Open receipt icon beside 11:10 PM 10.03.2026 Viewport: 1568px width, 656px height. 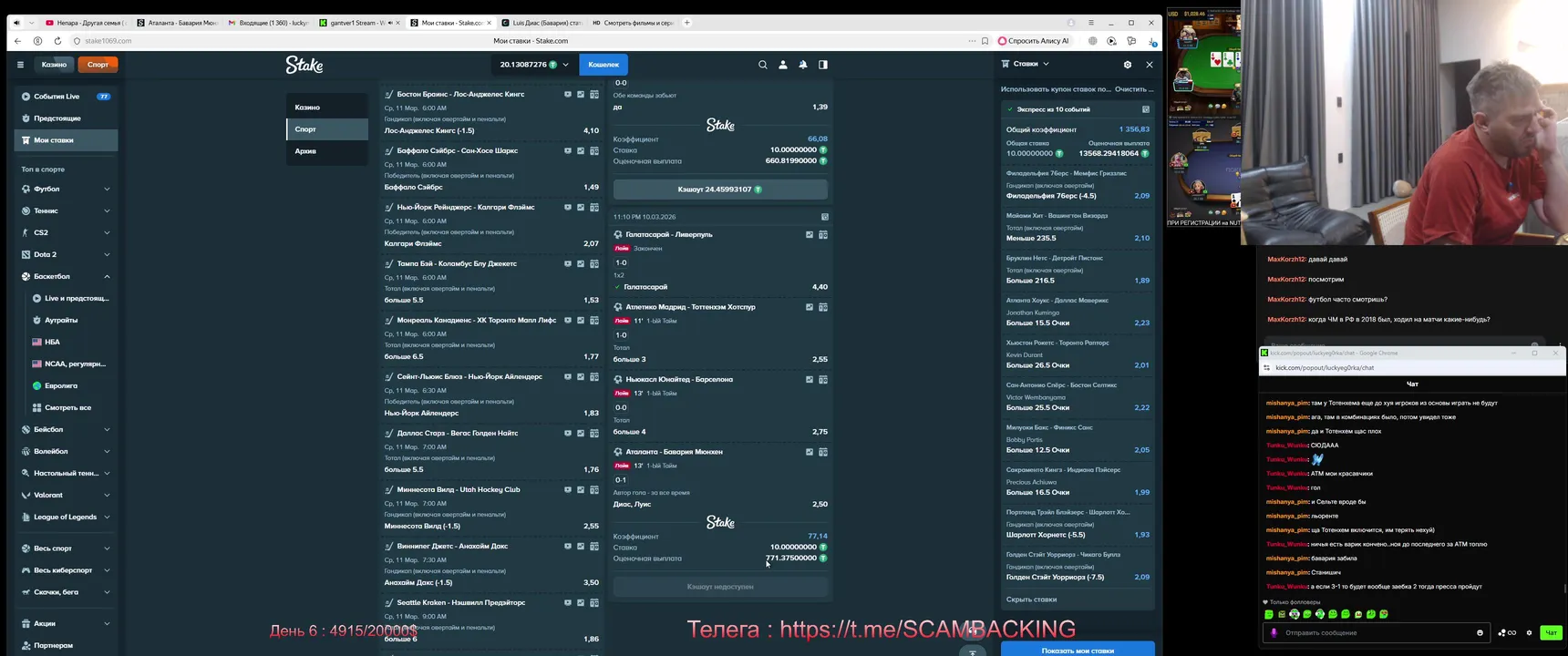824,217
